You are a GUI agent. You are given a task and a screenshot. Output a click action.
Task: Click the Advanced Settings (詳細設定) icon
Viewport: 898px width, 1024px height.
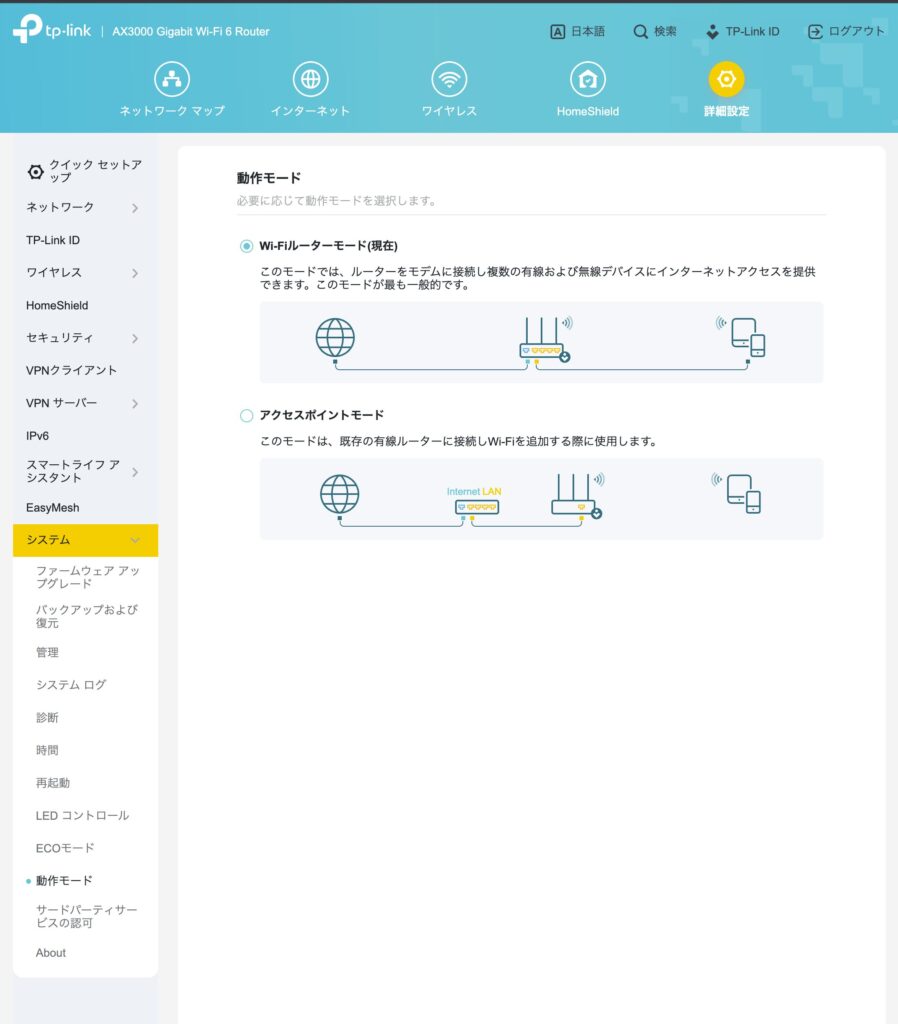[x=726, y=80]
